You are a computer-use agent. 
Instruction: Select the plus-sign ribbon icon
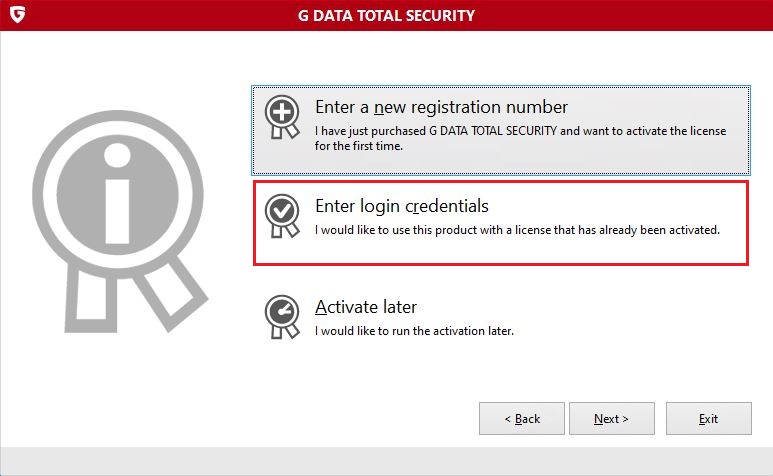[x=282, y=117]
